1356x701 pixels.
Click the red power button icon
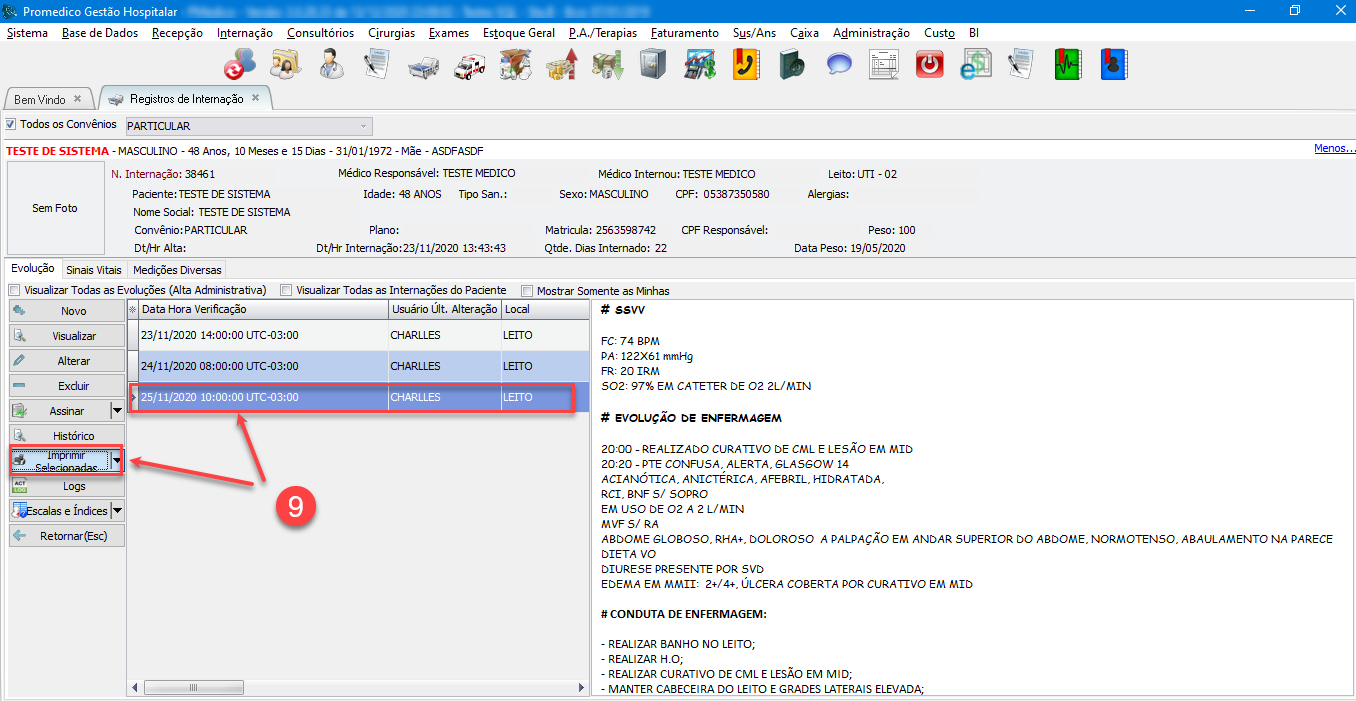tap(930, 65)
